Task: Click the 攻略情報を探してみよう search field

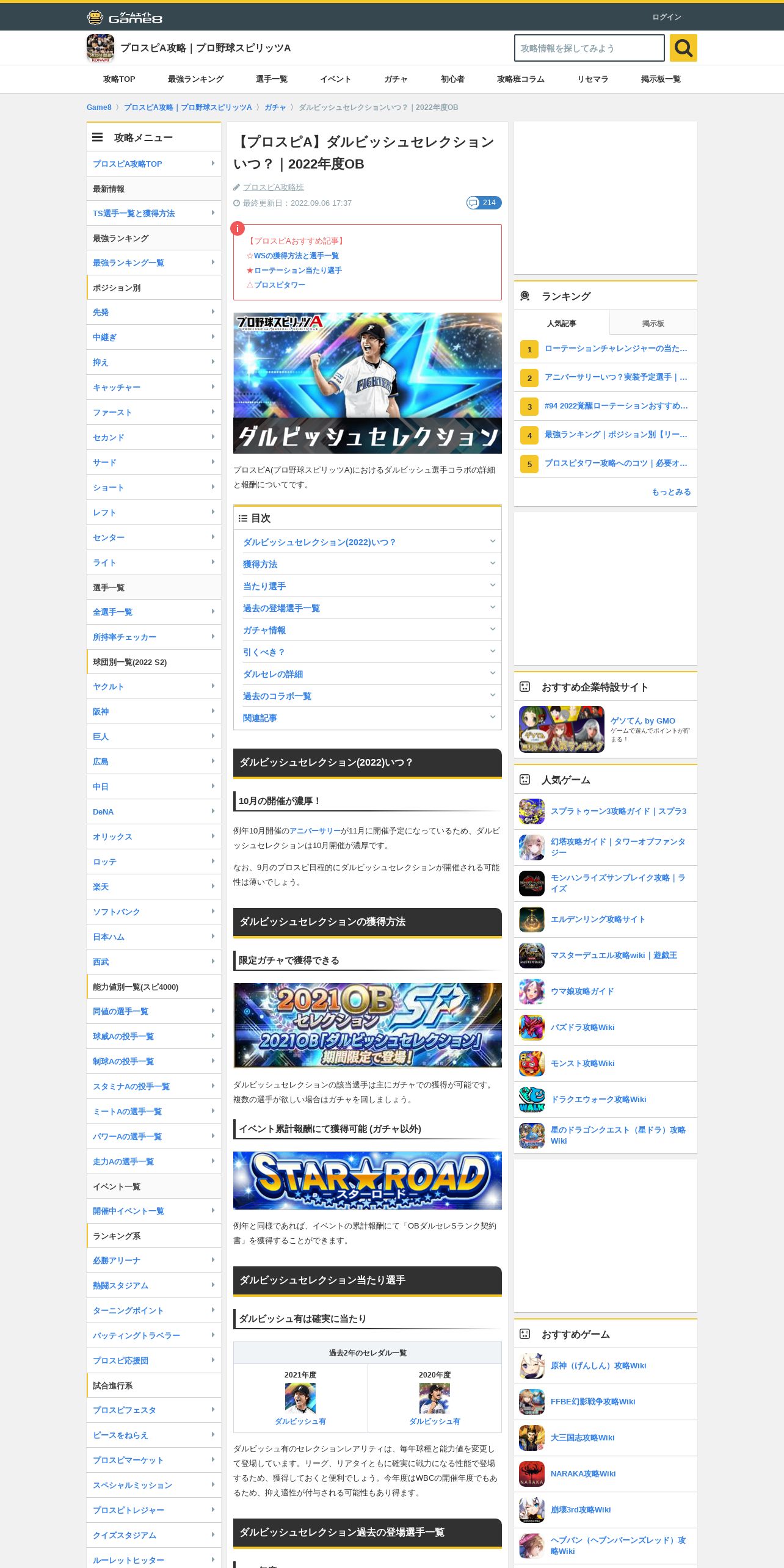Action: [x=589, y=48]
